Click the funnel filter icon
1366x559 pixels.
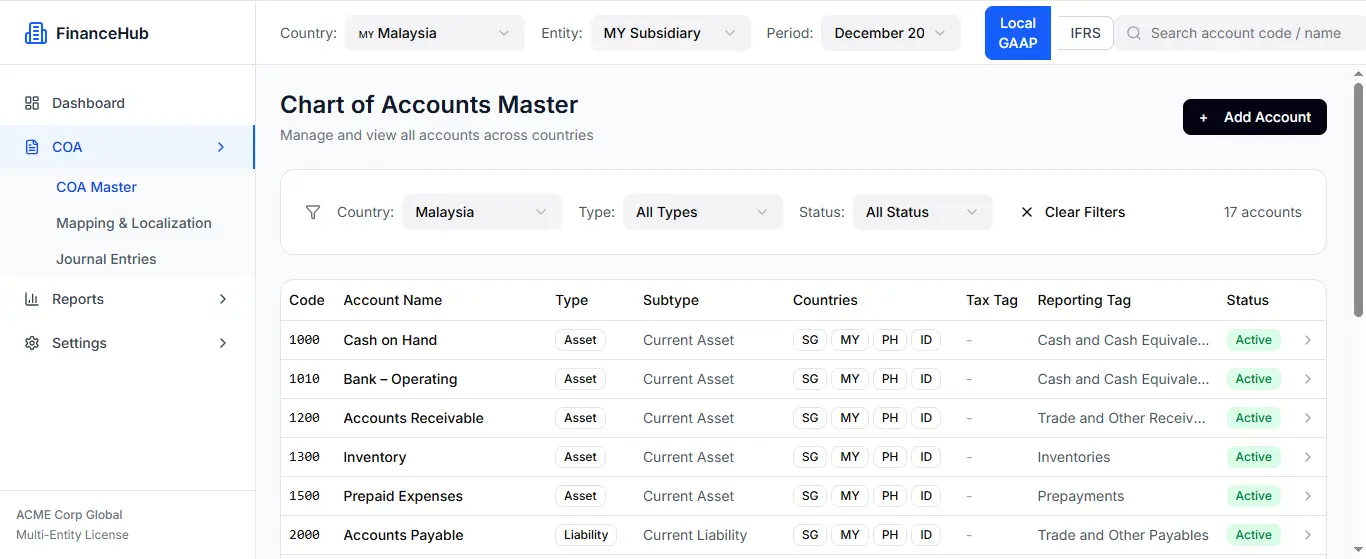point(313,212)
